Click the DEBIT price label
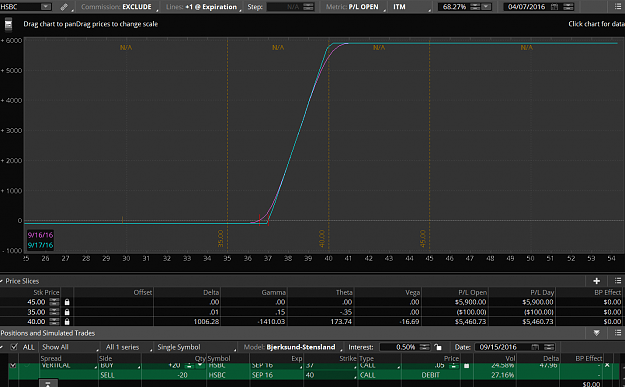The width and height of the screenshot is (625, 387). pos(430,375)
